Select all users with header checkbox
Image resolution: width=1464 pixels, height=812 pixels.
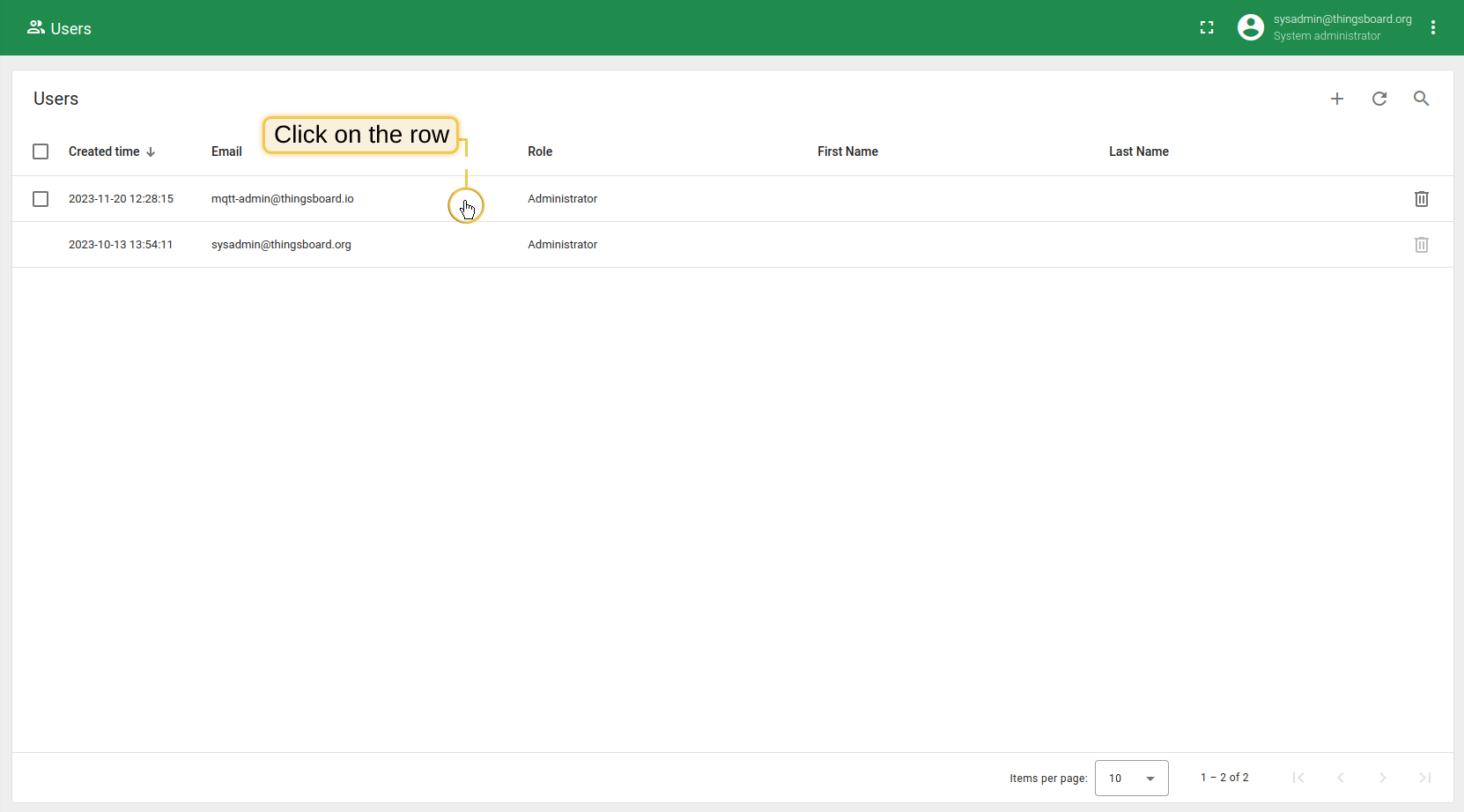click(x=41, y=151)
